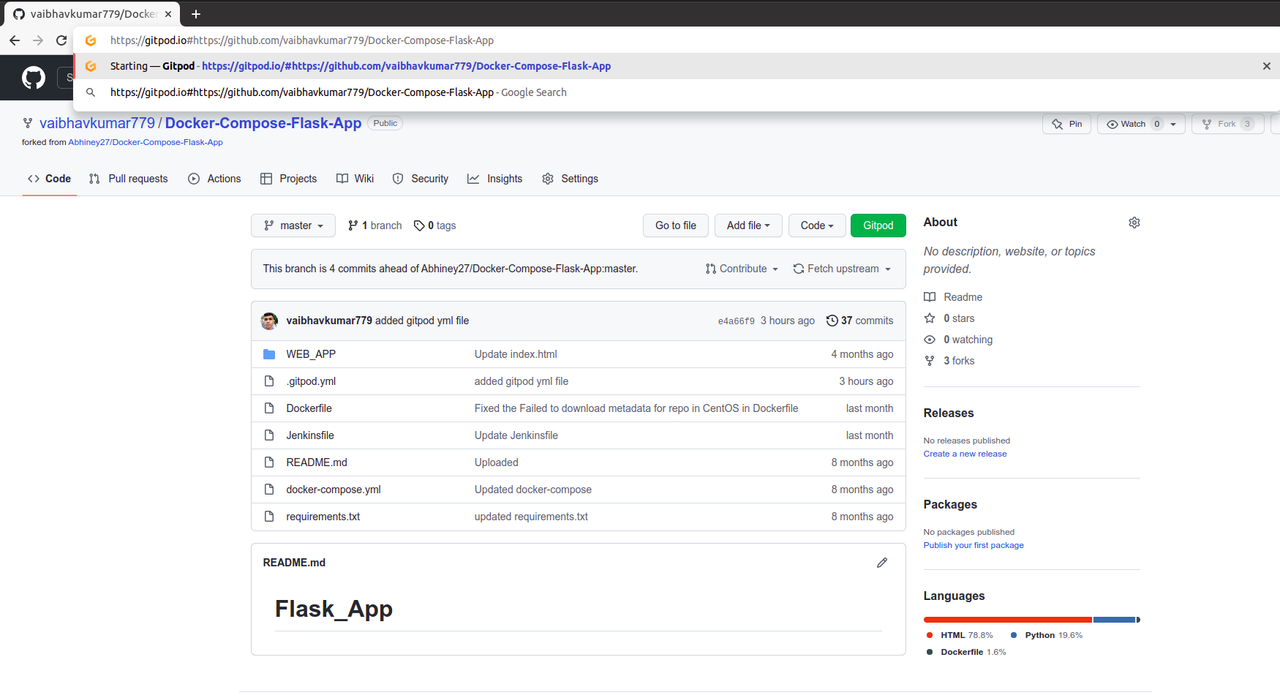This screenshot has width=1280, height=696.
Task: Click the Dockerfile 1.6% language entry
Action: (966, 652)
